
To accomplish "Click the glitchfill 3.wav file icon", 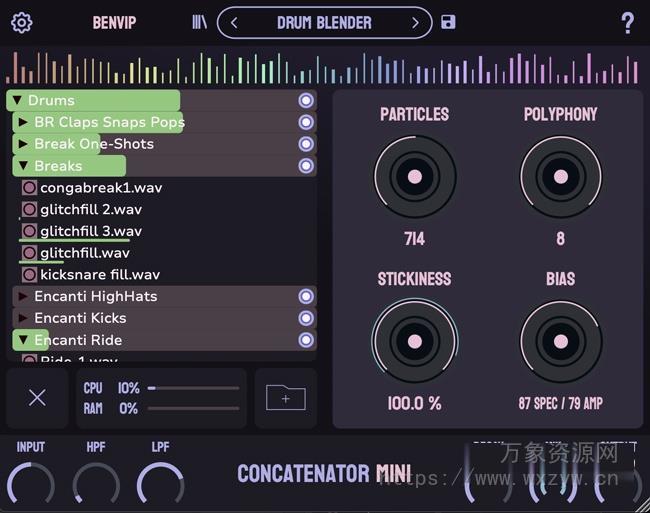I will point(29,231).
